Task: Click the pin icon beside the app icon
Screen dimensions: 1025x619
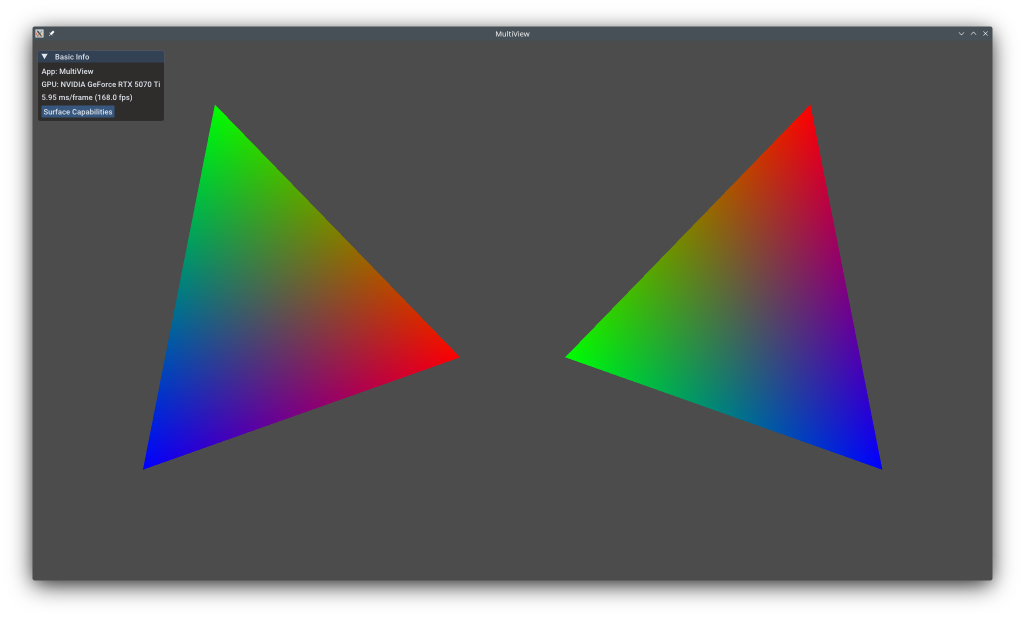Action: [x=50, y=32]
